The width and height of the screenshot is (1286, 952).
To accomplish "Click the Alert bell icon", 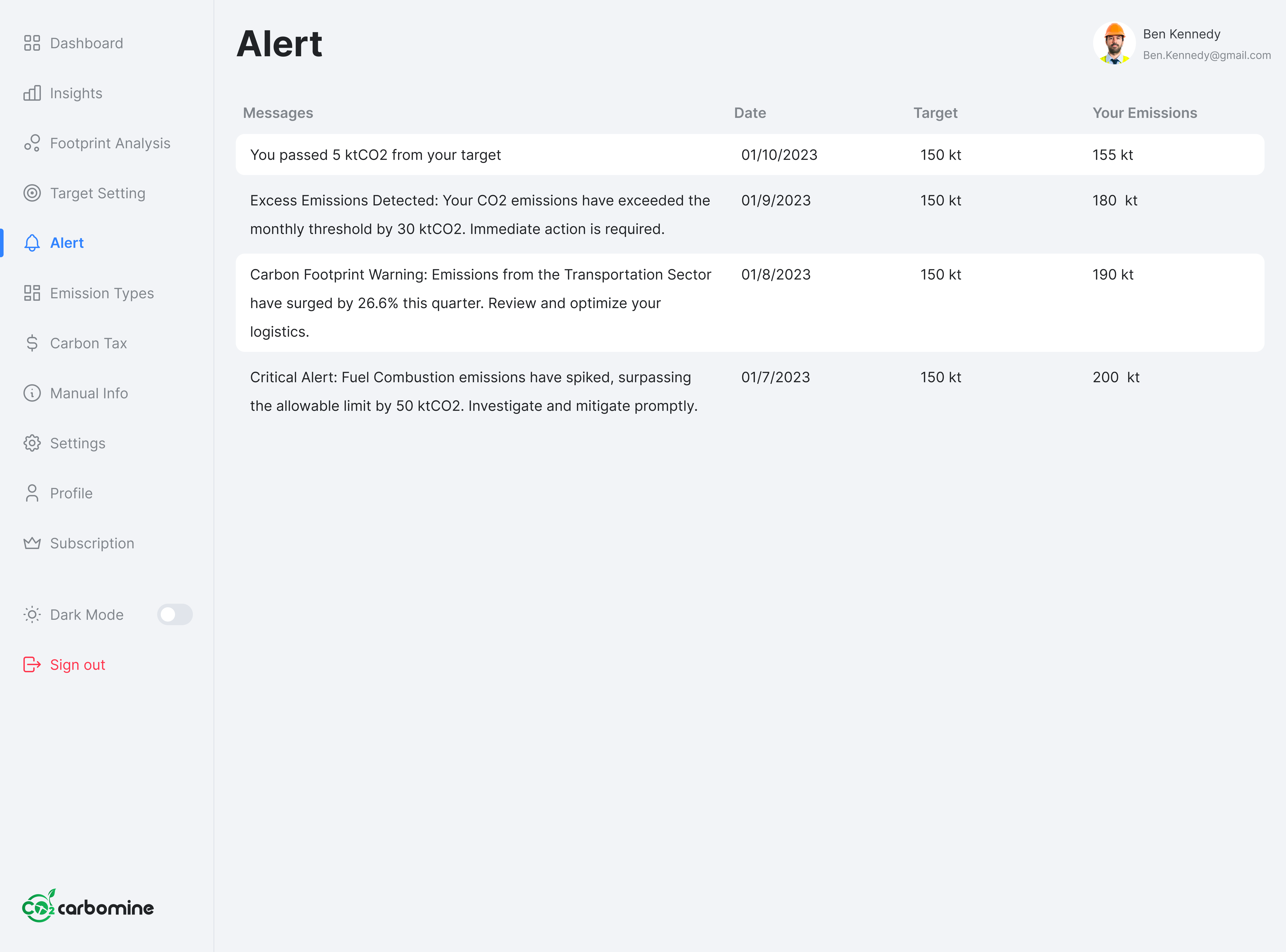I will click(x=32, y=243).
